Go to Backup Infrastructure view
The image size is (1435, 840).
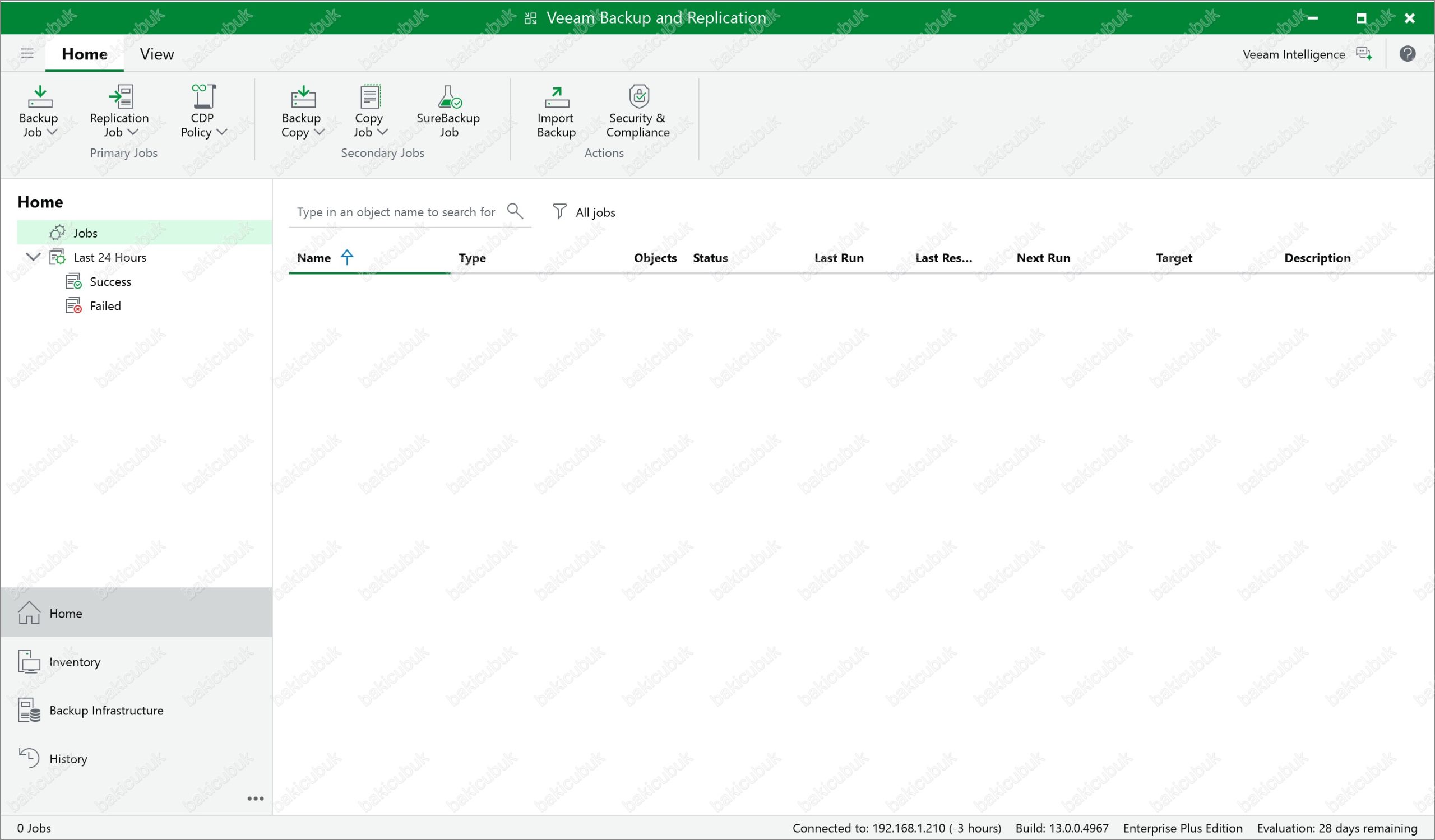(106, 710)
